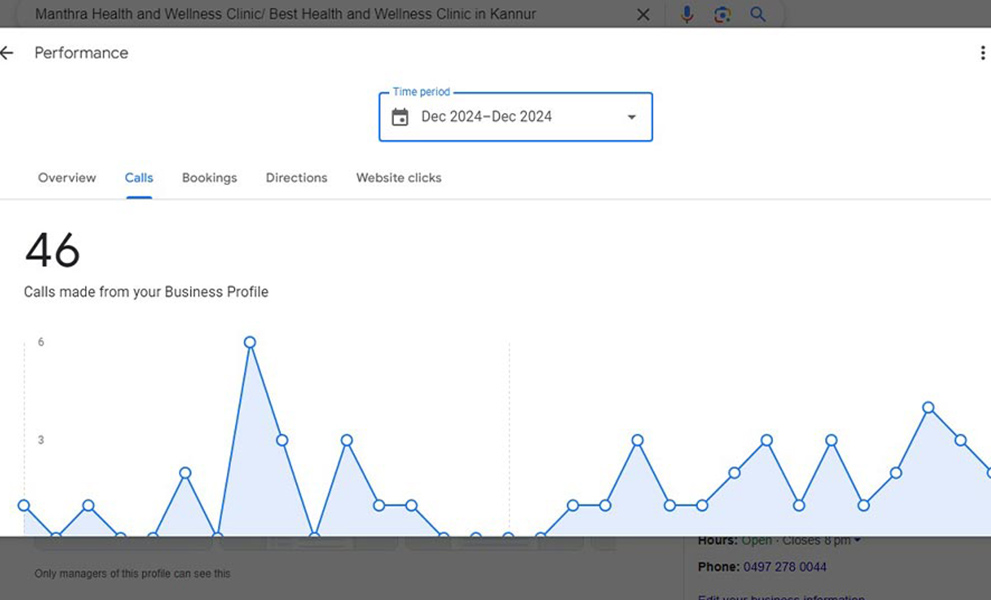Click the chart's highest peak point at 6
The width and height of the screenshot is (991, 600).
(x=250, y=342)
